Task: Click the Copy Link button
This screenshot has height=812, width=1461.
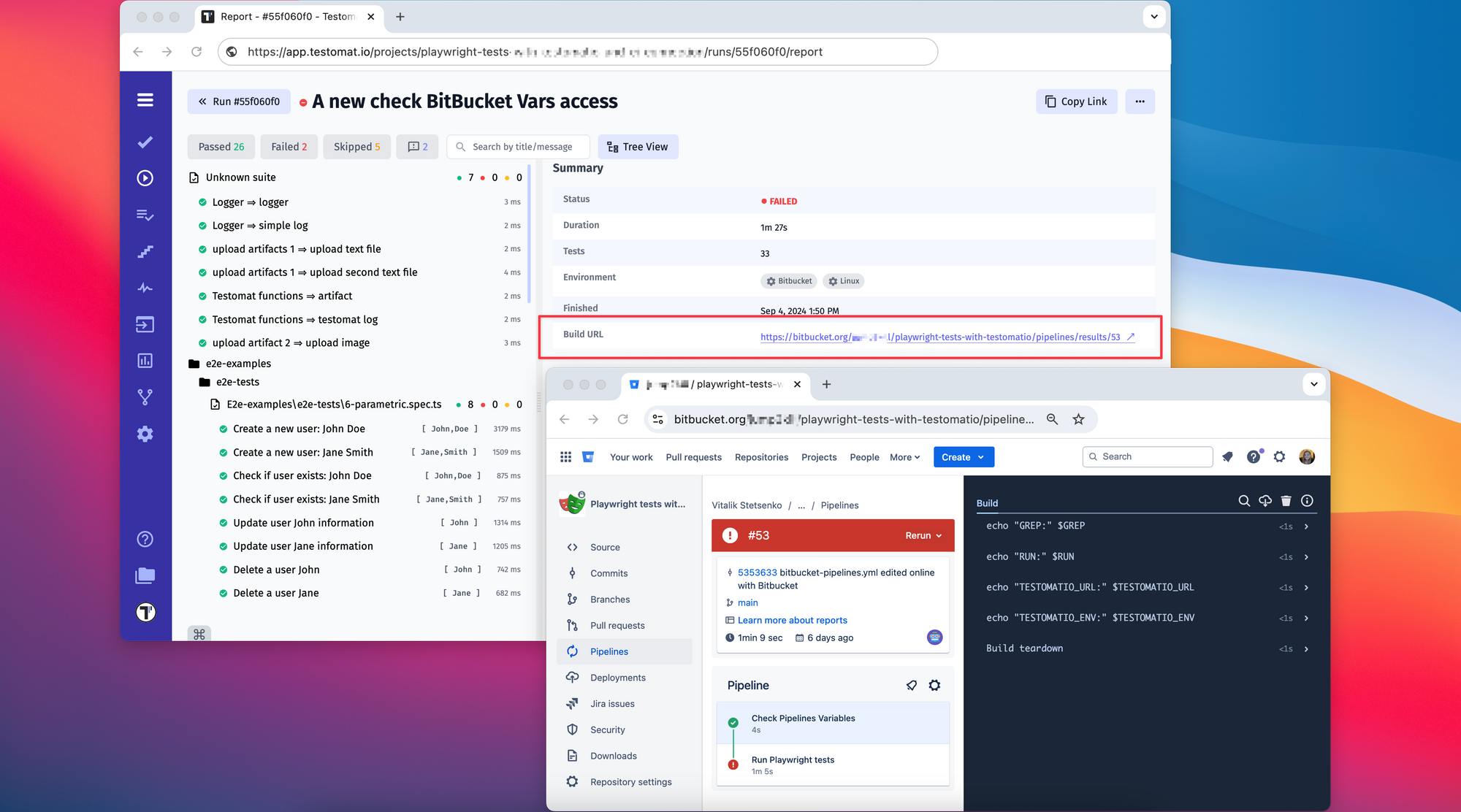Action: tap(1076, 101)
